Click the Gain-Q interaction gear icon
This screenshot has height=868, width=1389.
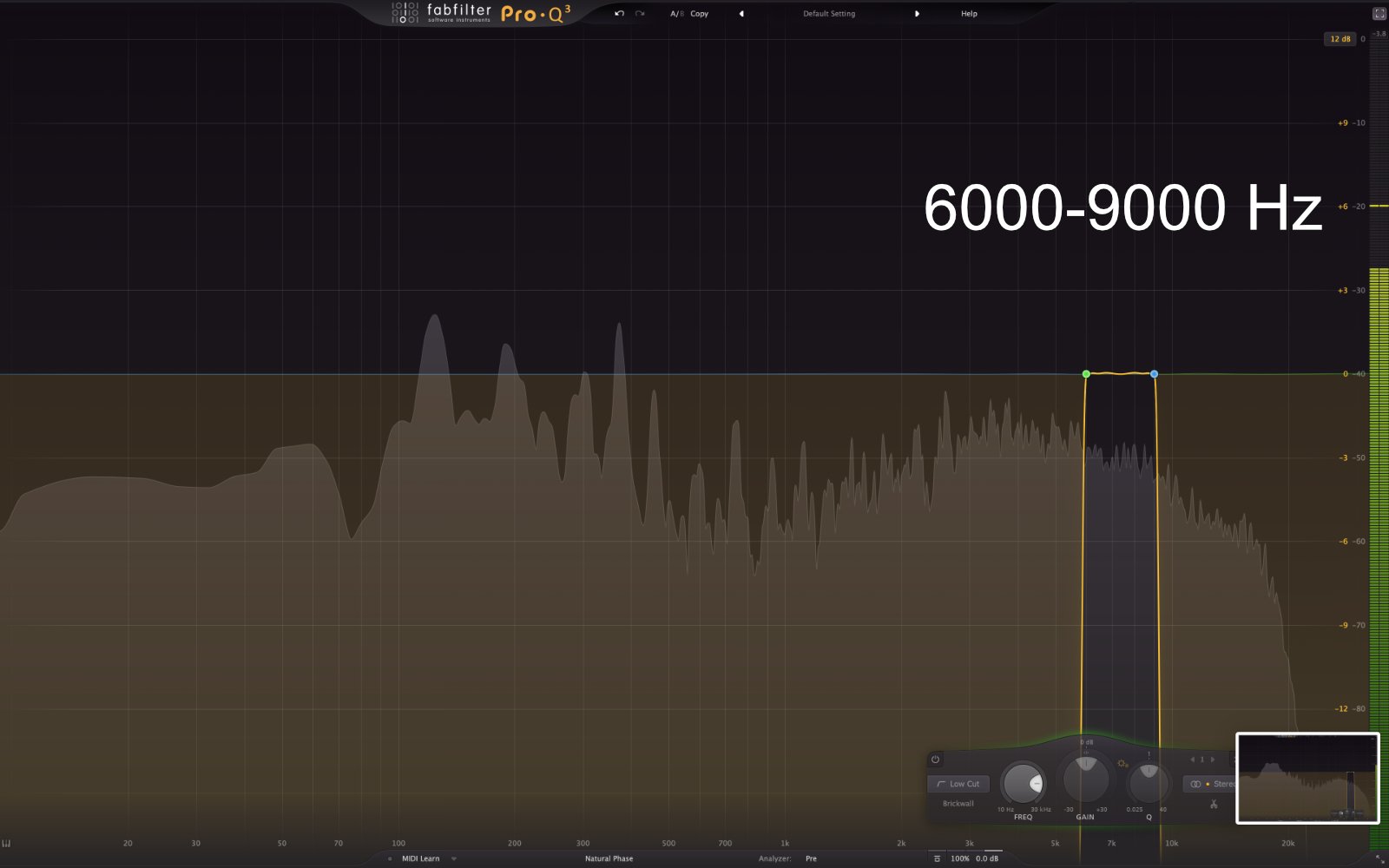coord(1122,764)
